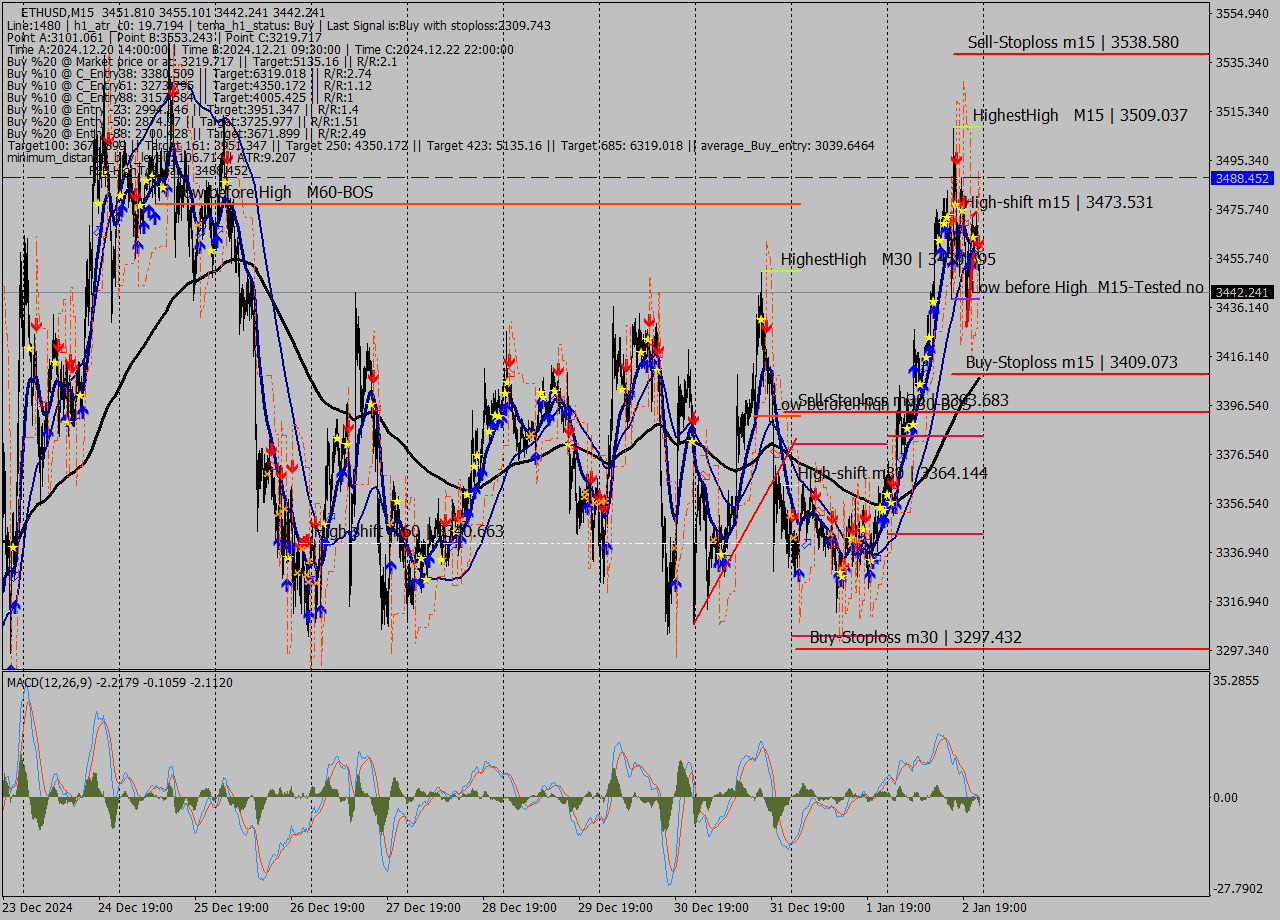Select the HighestHigh M15 3509.037 label
1280x920 pixels.
[x=1080, y=116]
